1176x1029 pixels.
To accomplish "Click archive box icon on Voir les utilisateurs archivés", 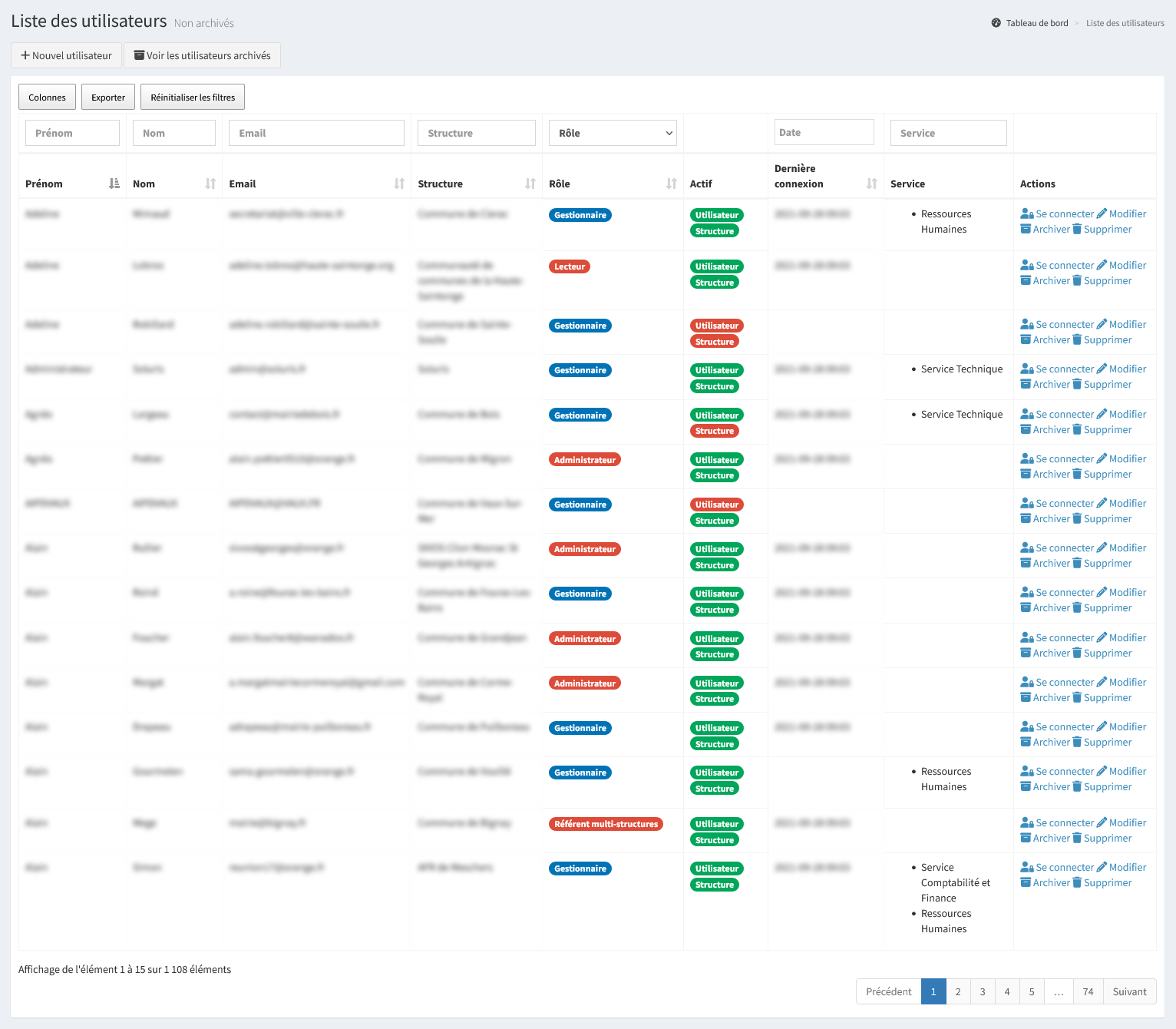I will pos(139,55).
